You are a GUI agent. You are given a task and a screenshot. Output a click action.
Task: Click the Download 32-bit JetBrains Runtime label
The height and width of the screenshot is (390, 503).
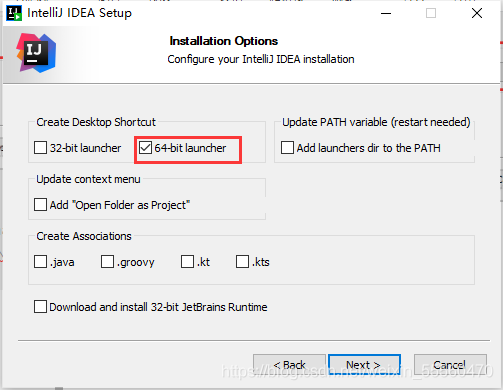click(x=158, y=307)
